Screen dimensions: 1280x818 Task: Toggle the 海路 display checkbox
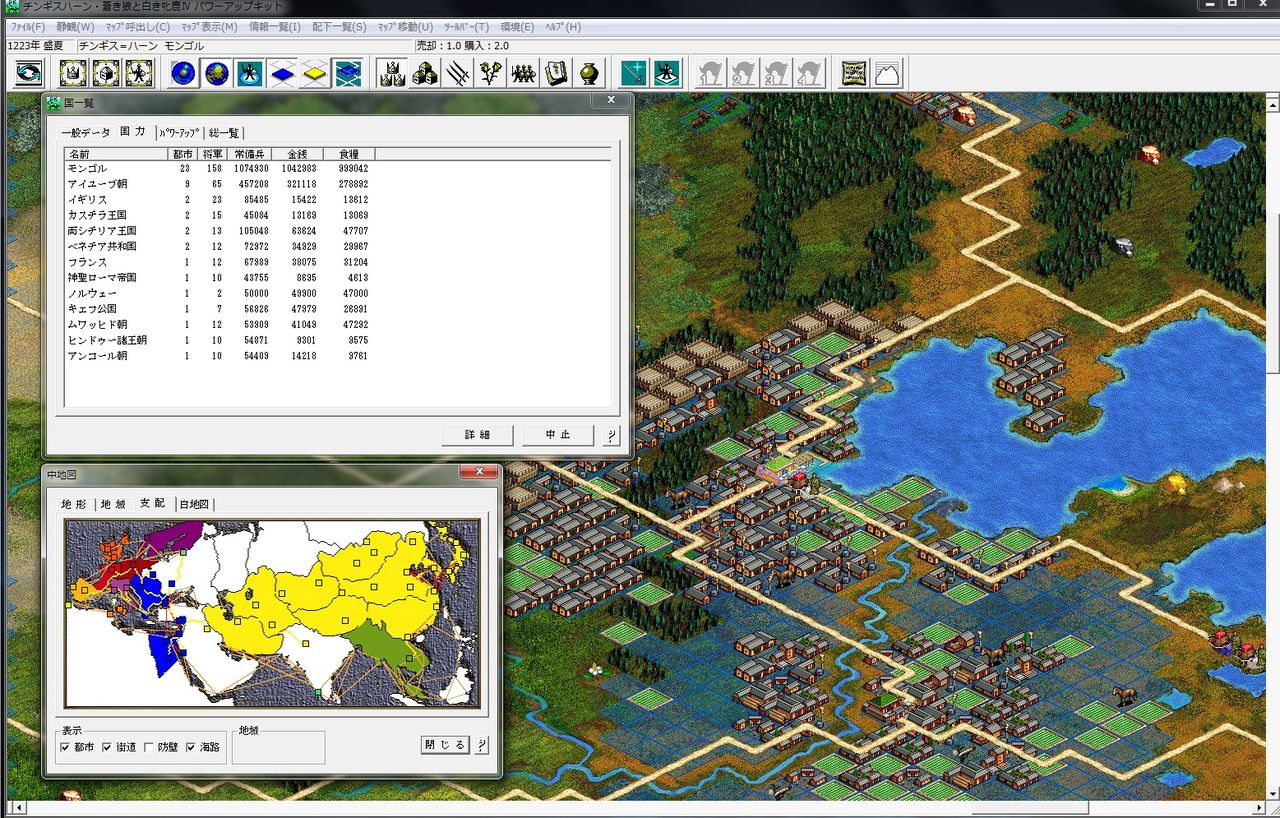pos(203,747)
